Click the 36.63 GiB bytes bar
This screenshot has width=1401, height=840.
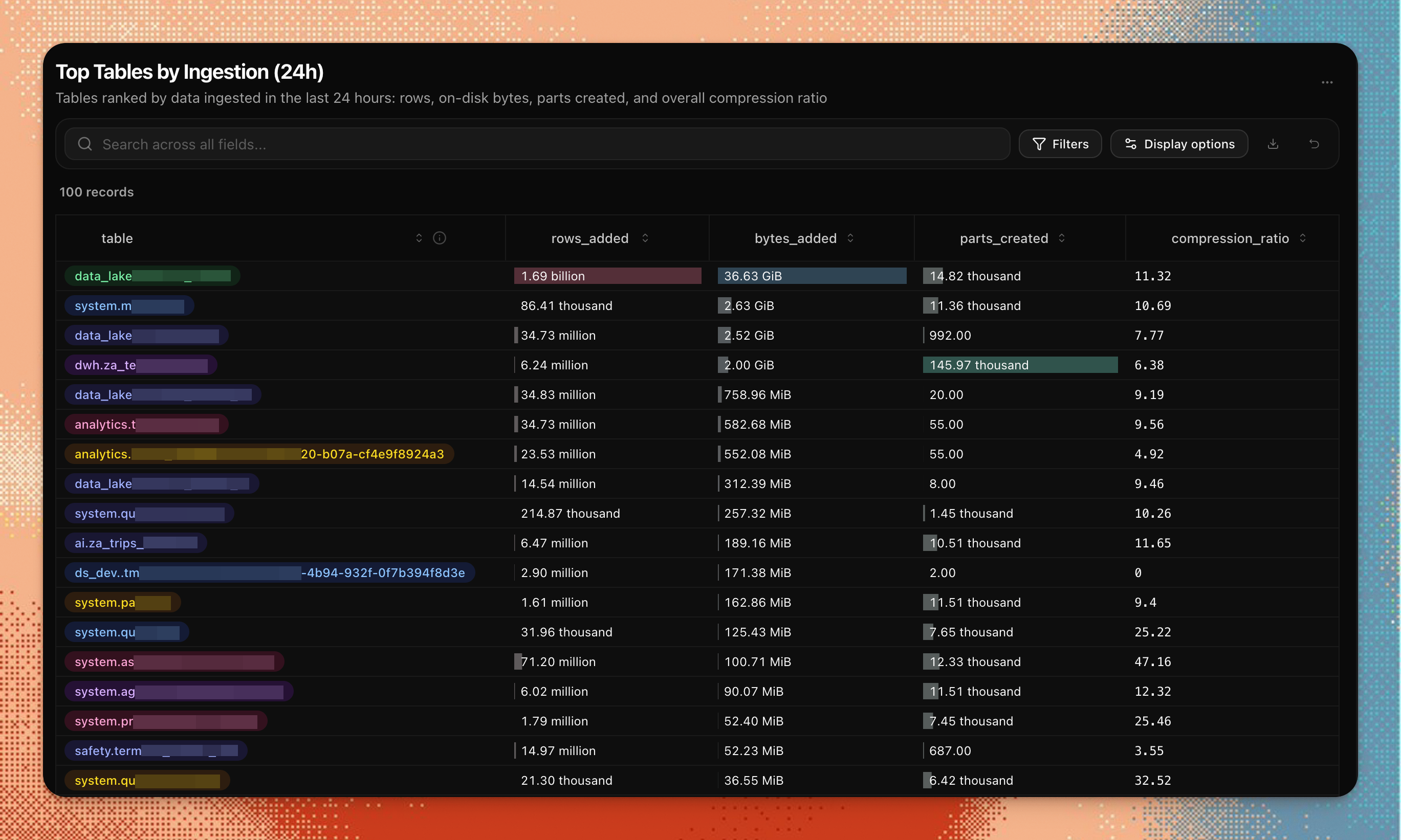(812, 276)
